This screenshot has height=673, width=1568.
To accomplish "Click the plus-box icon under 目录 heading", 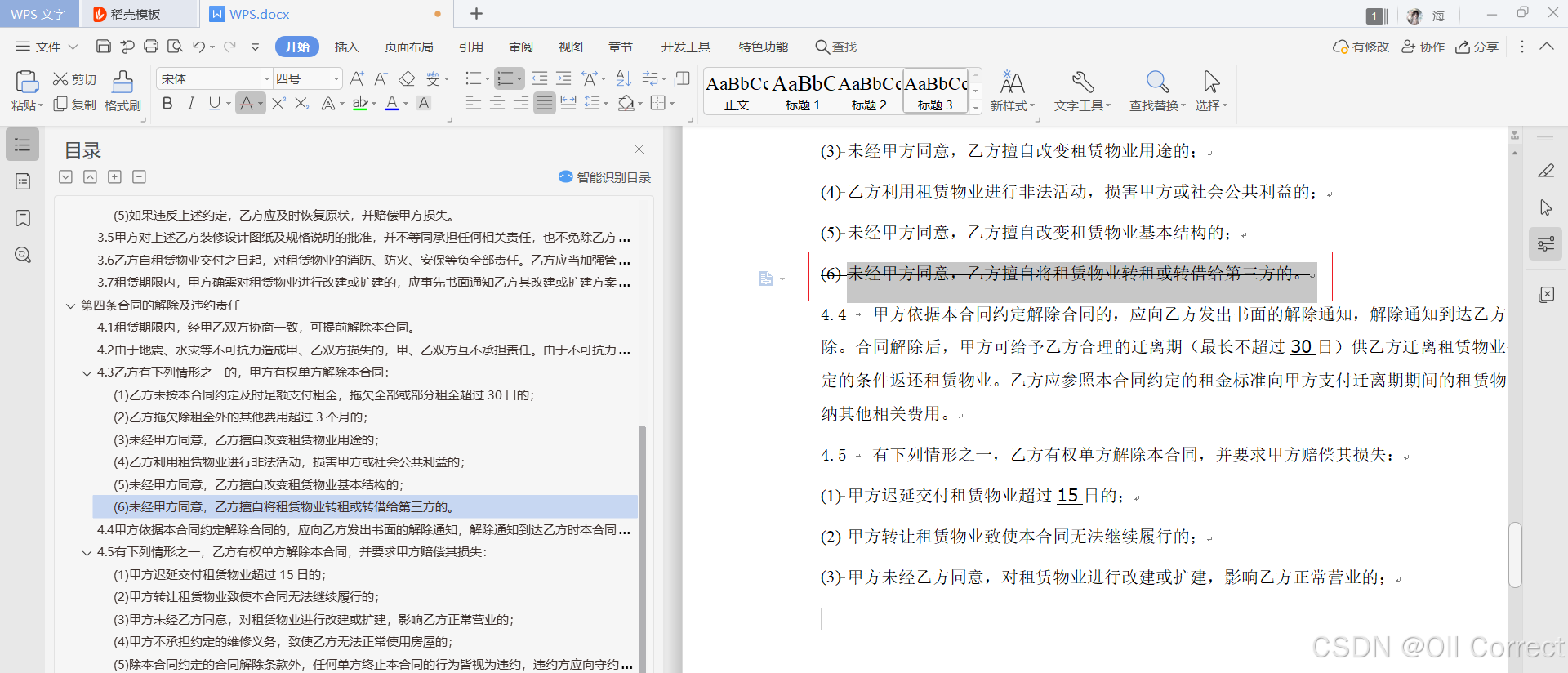I will coord(115,176).
